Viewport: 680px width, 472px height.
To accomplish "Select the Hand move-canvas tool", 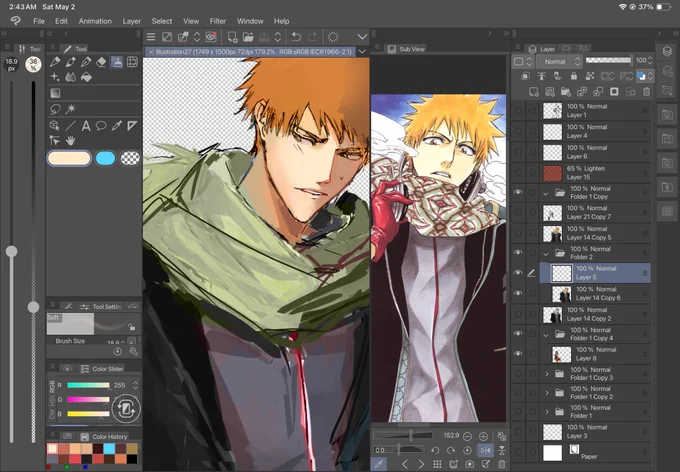I will 70,141.
